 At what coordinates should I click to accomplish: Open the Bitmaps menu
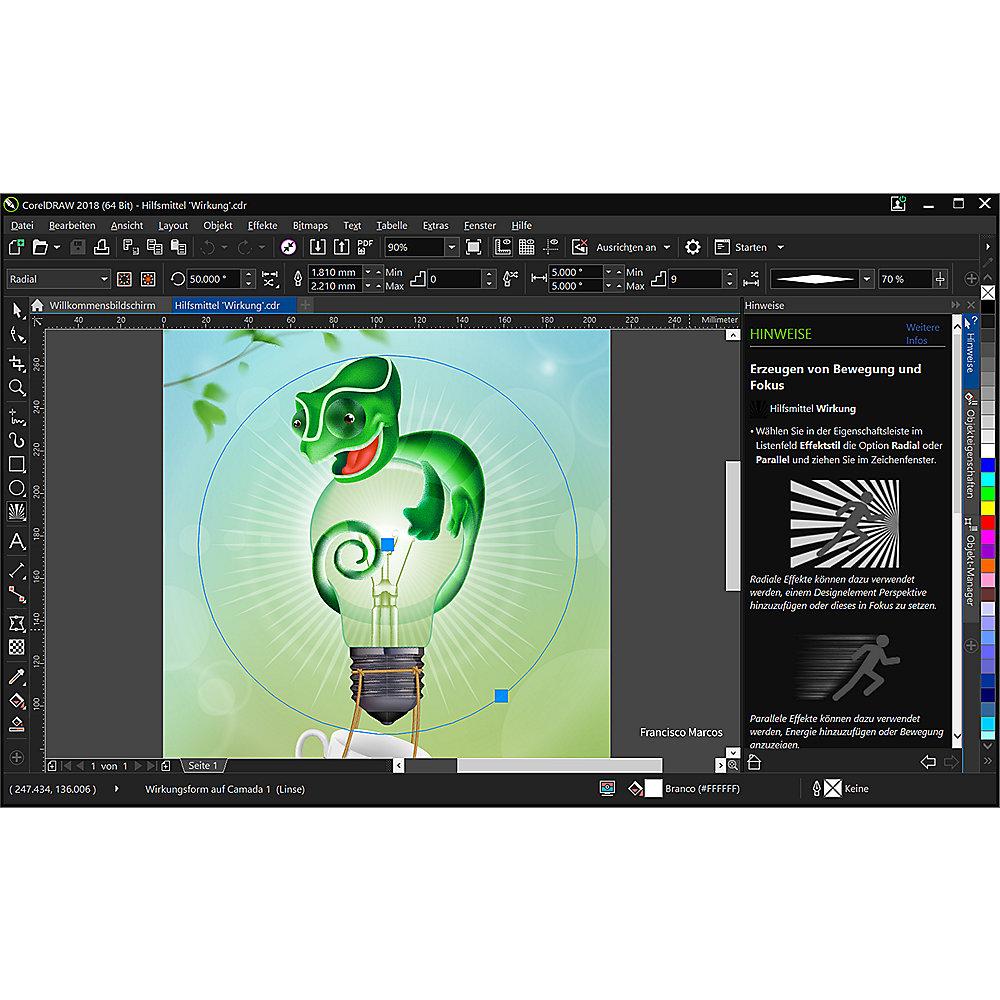310,226
